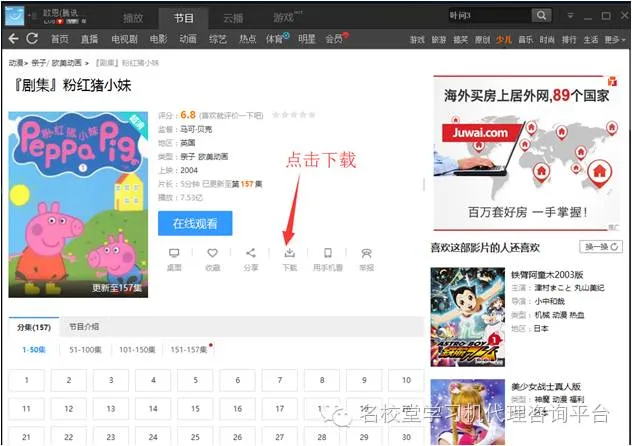Open episode 5
The image size is (632, 446).
tap(195, 380)
